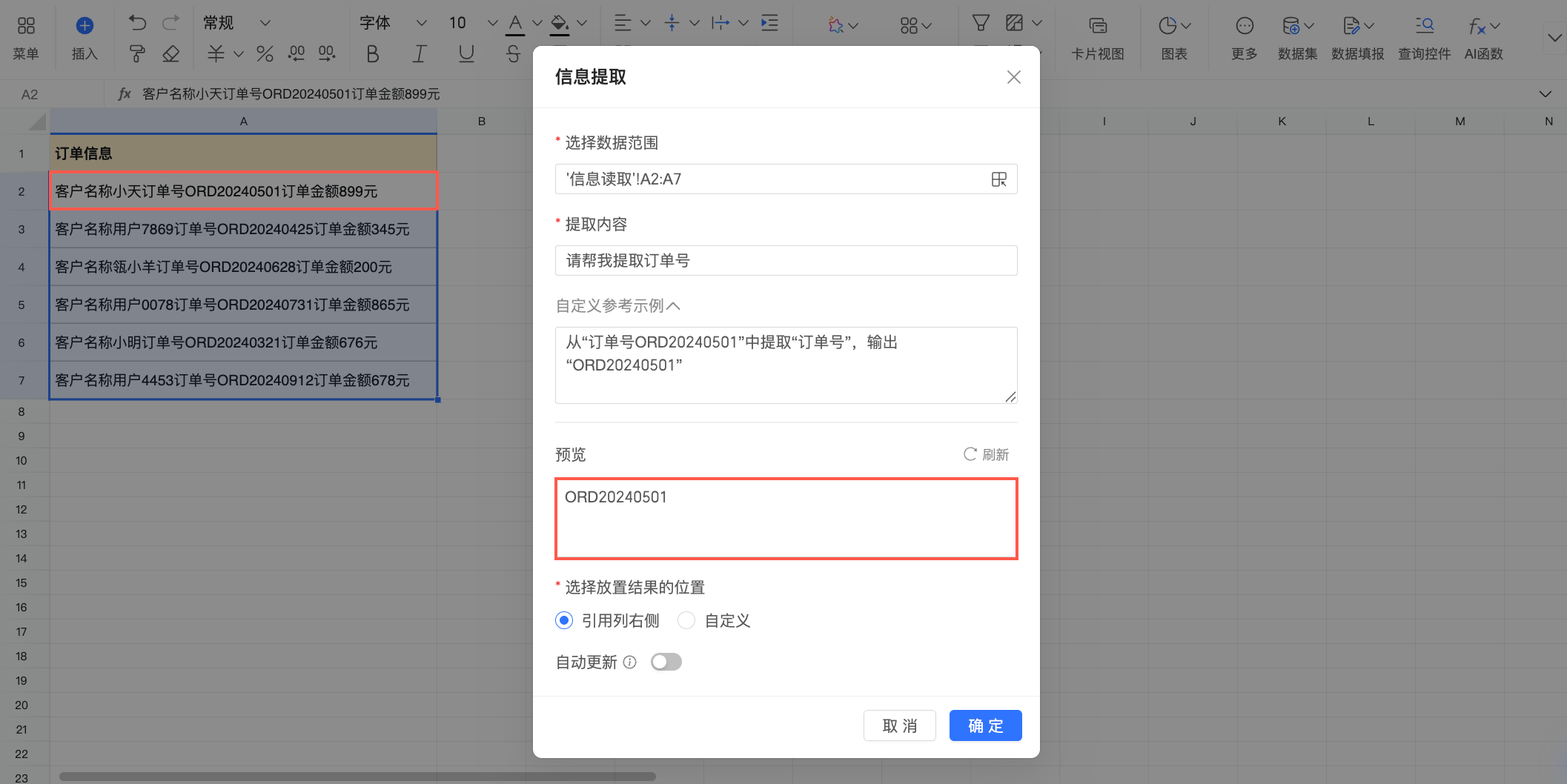Click the eraser clear-format icon
The width and height of the screenshot is (1567, 784).
click(x=171, y=53)
